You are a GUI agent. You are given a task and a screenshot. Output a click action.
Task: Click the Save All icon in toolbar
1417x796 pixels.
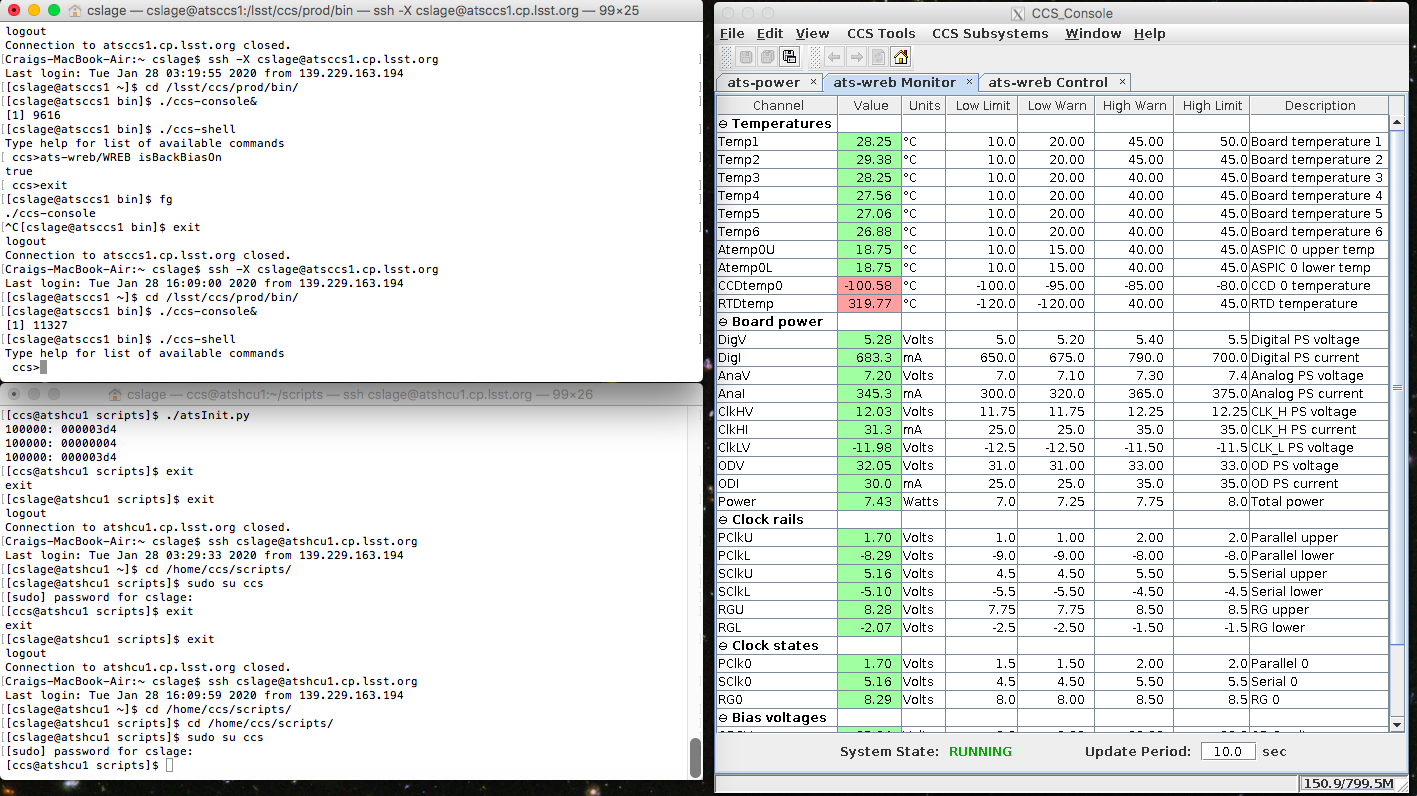pyautogui.click(x=767, y=57)
